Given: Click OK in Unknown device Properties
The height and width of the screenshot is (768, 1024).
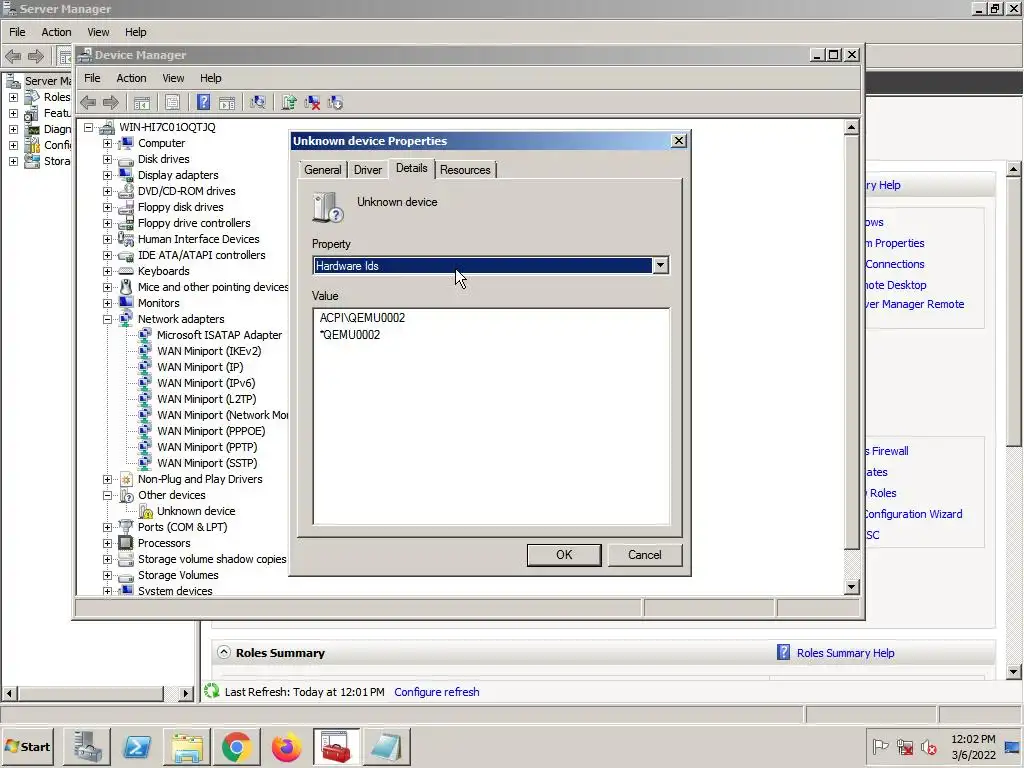Looking at the screenshot, I should [x=564, y=554].
